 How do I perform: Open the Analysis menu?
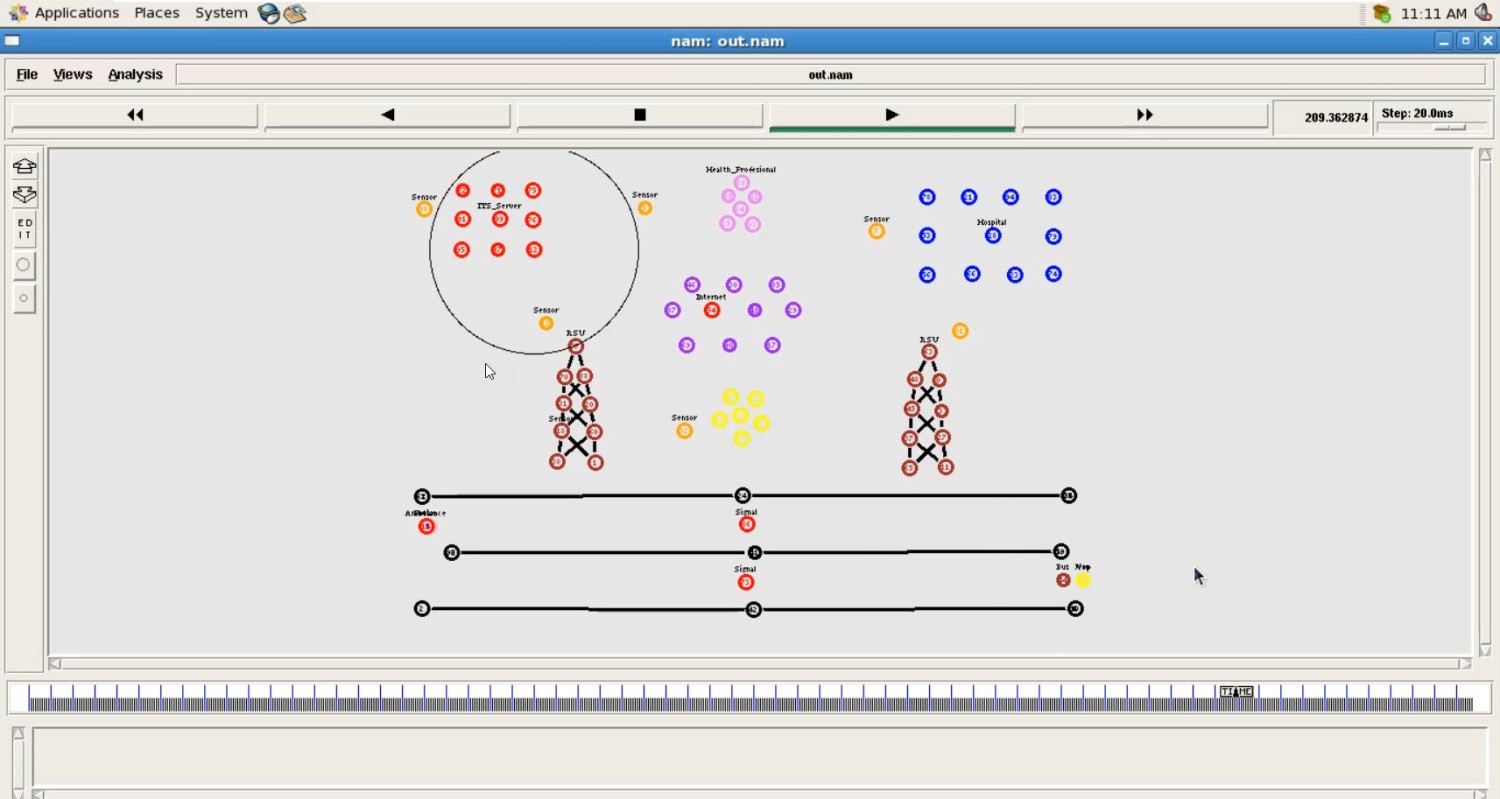(x=135, y=74)
